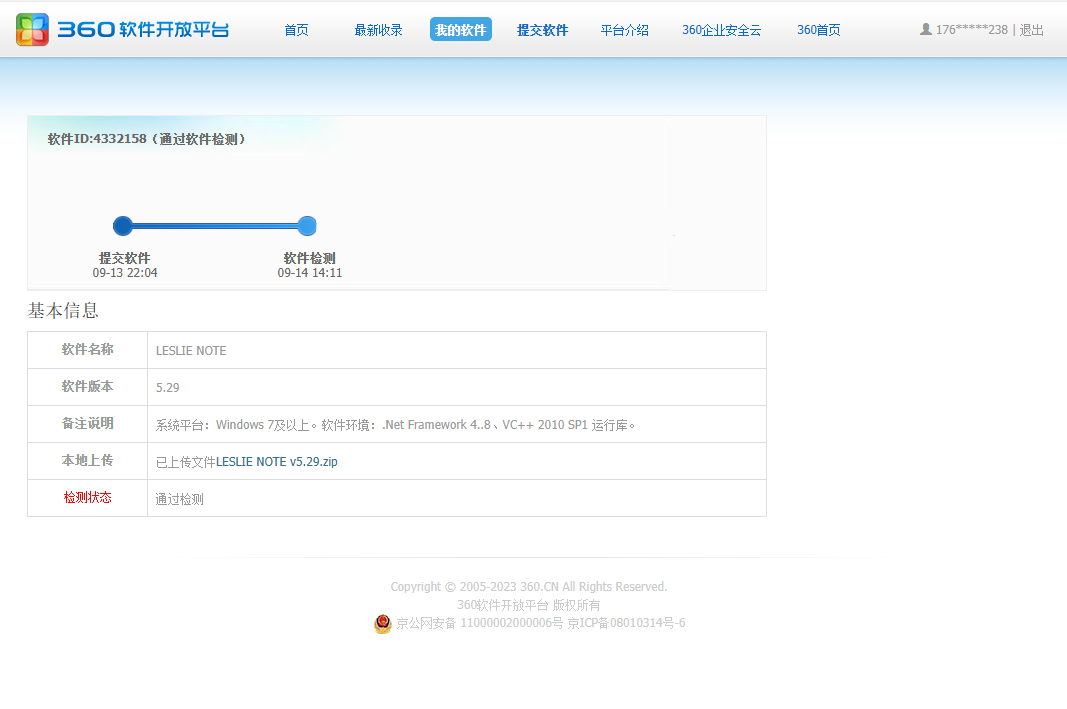Click the 09-13 22:04 submit timestamp
1067x709 pixels.
coord(125,273)
